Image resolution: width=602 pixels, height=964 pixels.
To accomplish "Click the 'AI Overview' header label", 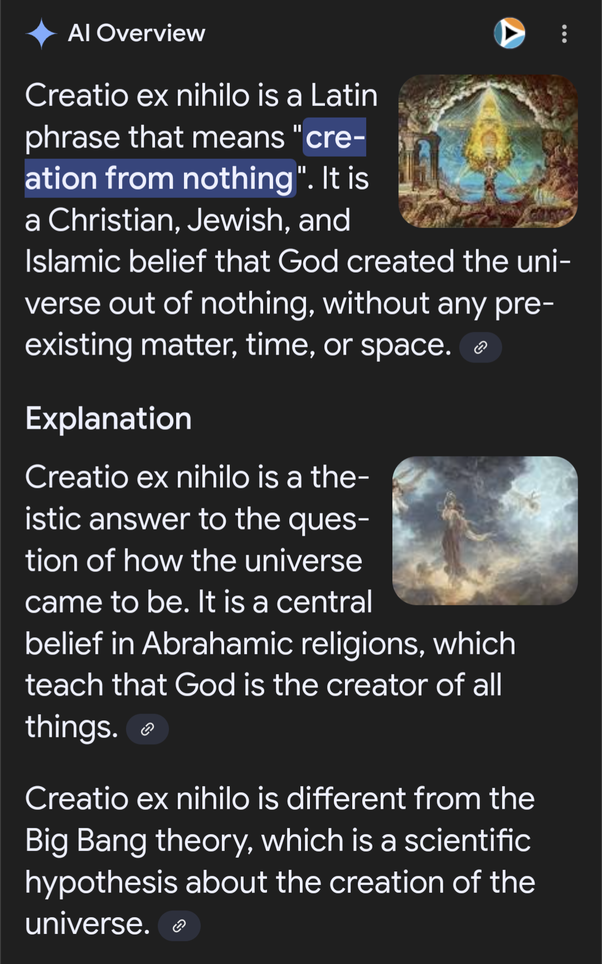I will pyautogui.click(x=136, y=34).
